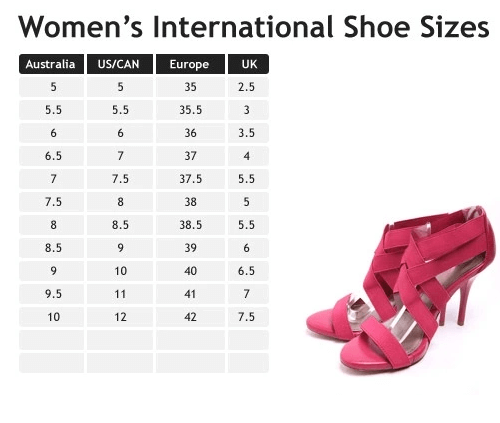500x423 pixels.
Task: Select the UK cell showing 7.5
Action: coord(248,317)
